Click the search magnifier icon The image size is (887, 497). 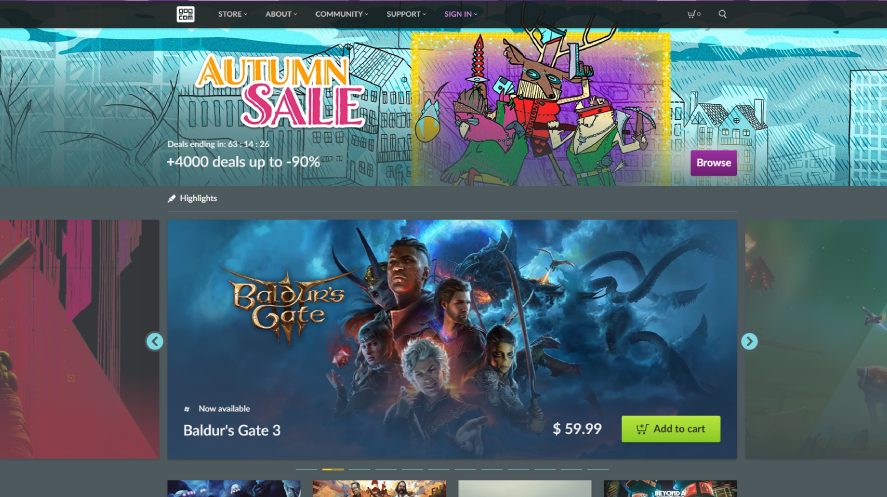(x=722, y=14)
